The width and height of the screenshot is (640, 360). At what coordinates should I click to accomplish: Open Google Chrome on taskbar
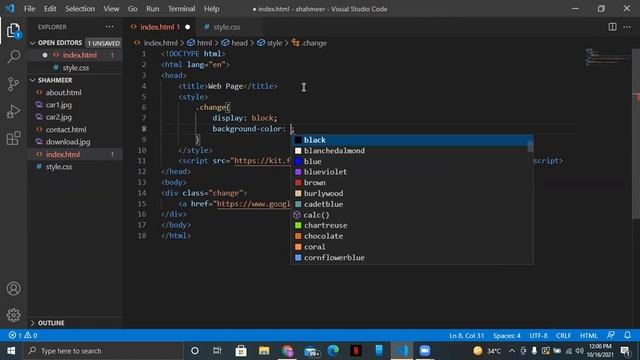[287, 351]
